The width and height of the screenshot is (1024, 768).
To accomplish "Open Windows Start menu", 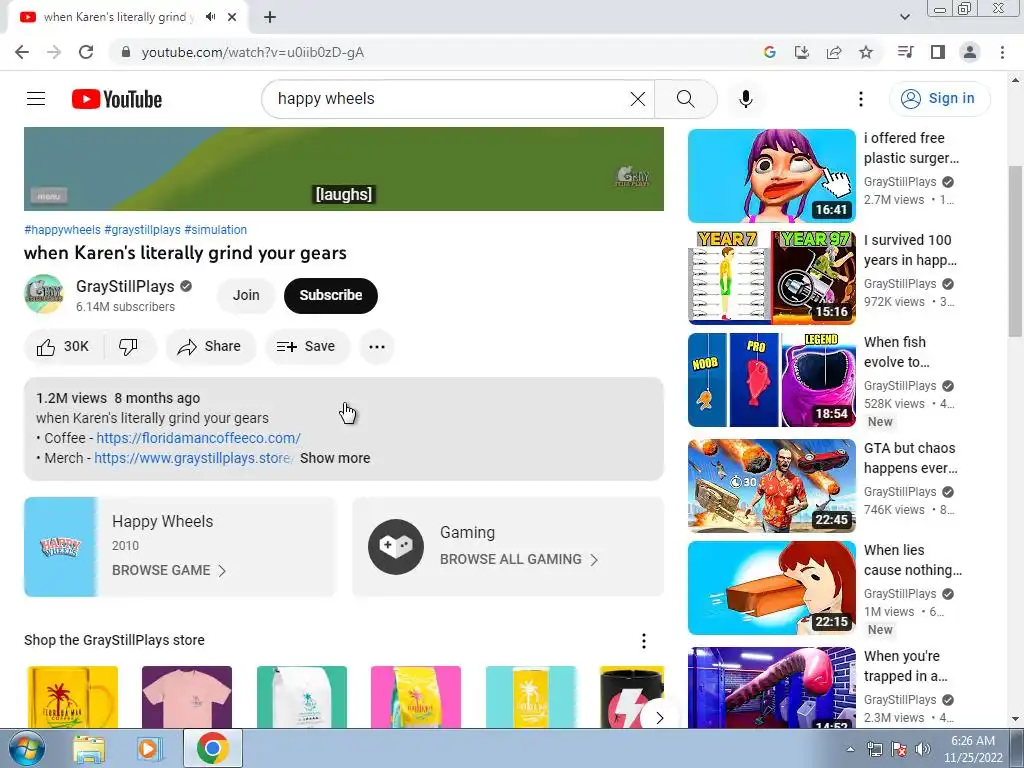I will pyautogui.click(x=27, y=748).
